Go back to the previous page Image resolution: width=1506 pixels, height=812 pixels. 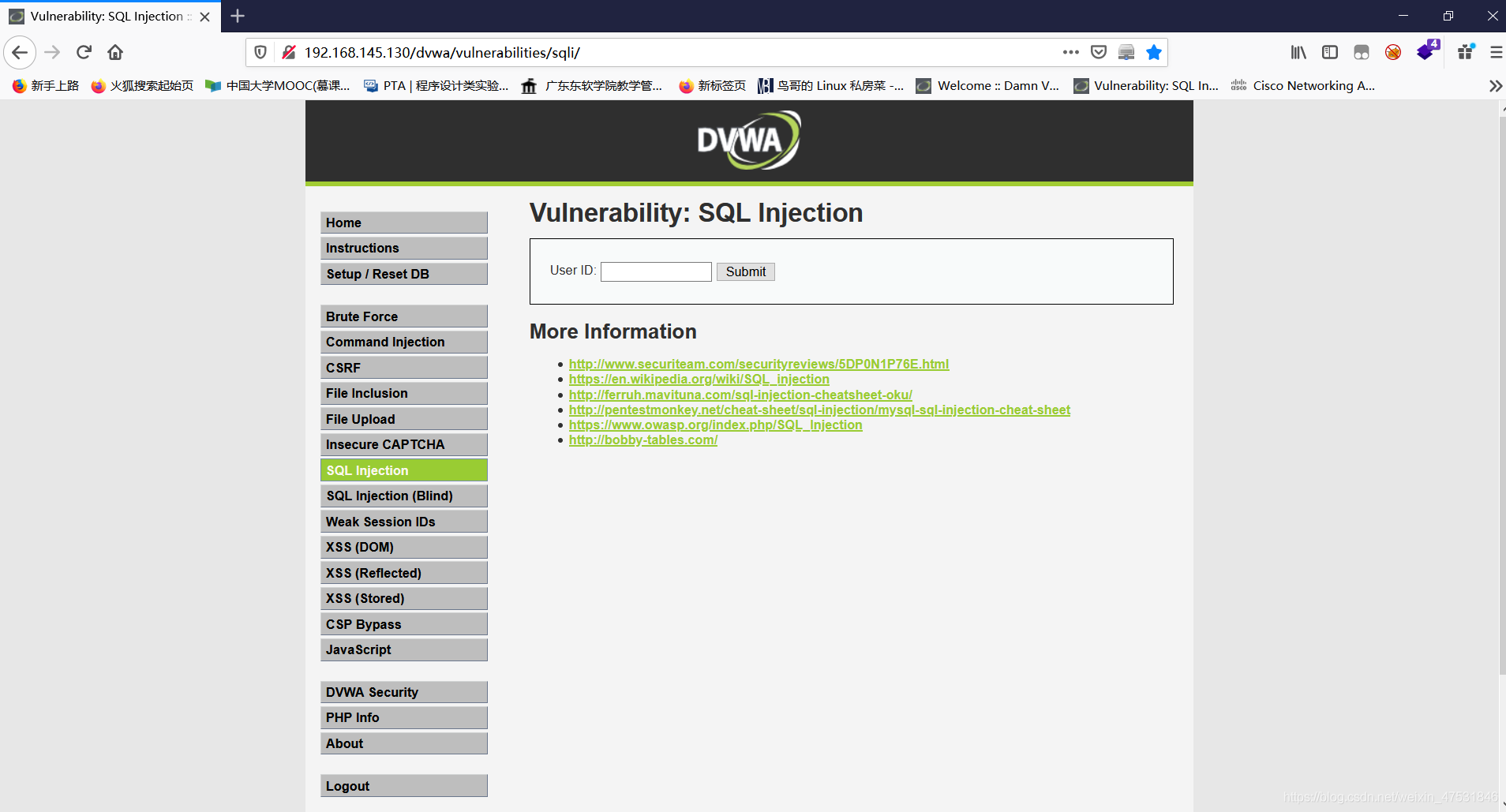(x=20, y=53)
